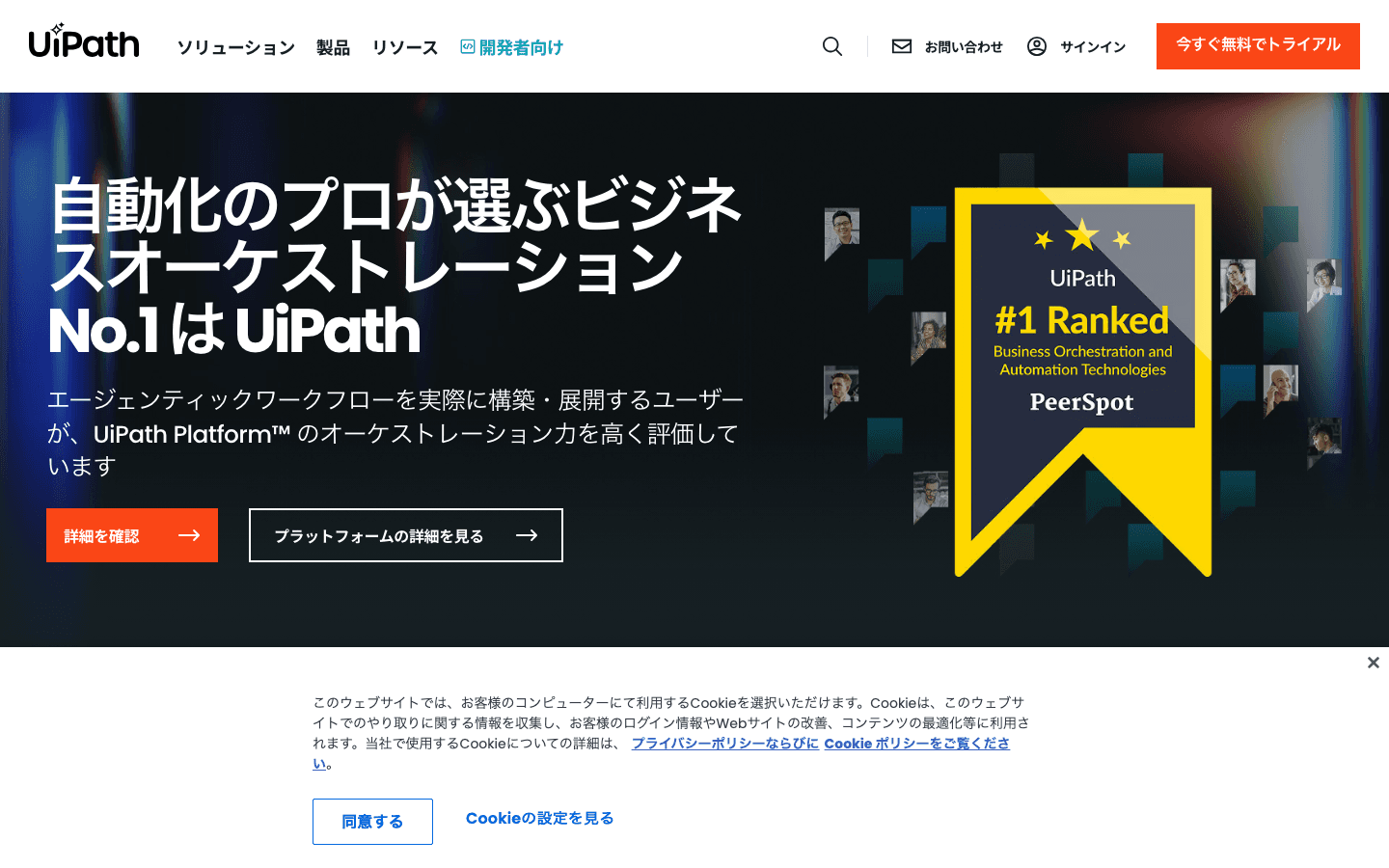Close the cookie banner with X

[x=1374, y=663]
